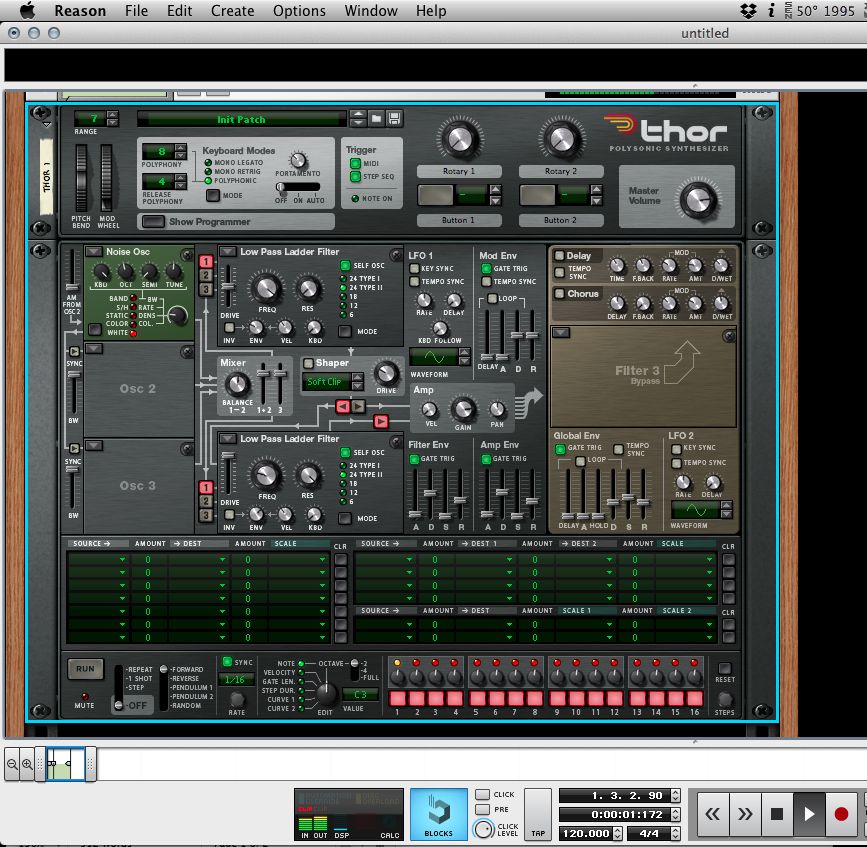Rewind with the double-left arrow button
Image resolution: width=867 pixels, height=847 pixels.
click(713, 814)
